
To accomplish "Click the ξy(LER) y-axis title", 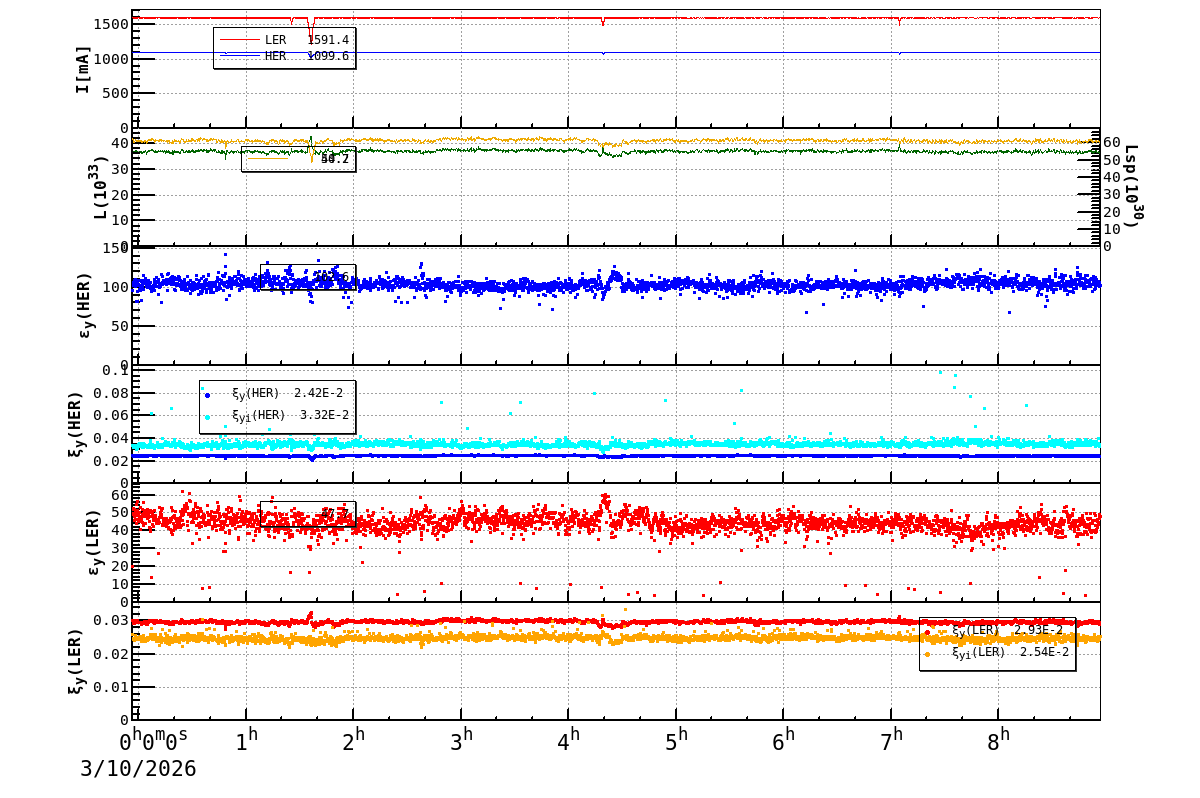I will pos(77,661).
